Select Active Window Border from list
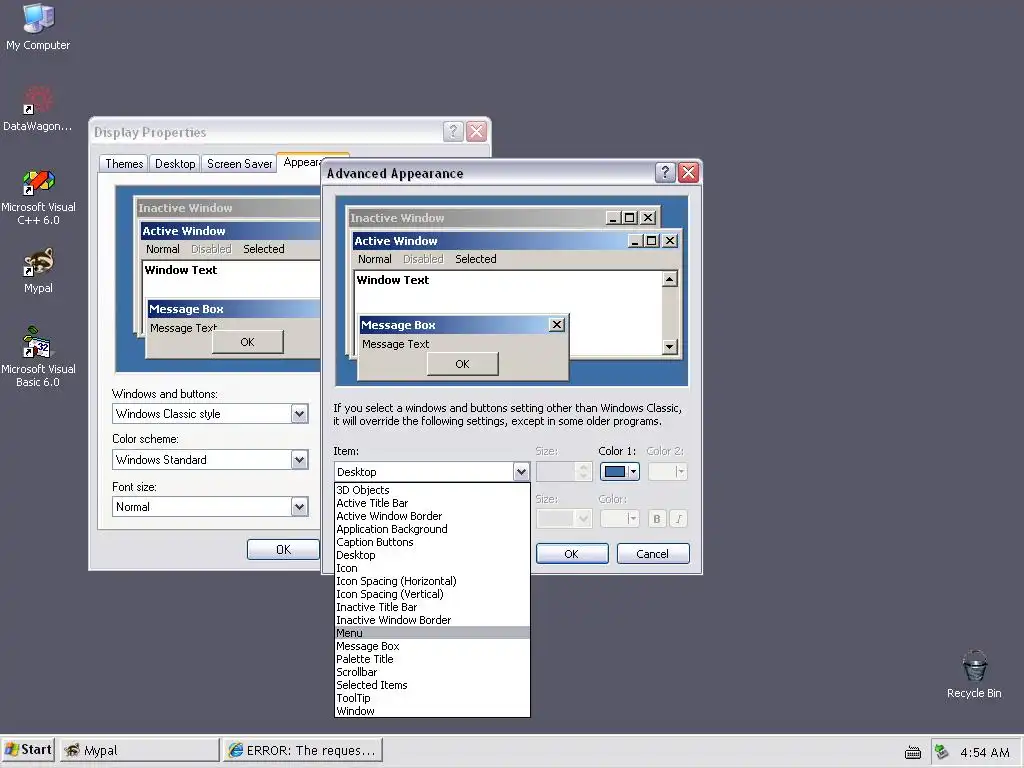Image resolution: width=1024 pixels, height=768 pixels. click(x=432, y=516)
